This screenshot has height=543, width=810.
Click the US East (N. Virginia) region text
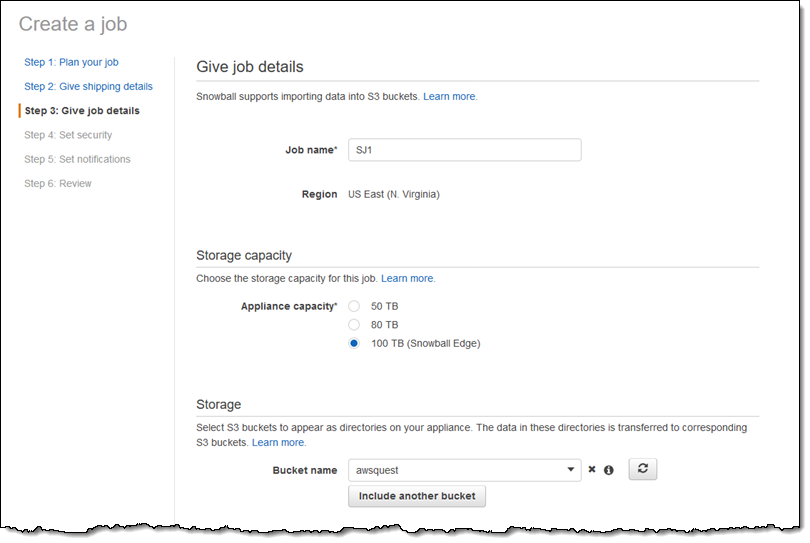[x=393, y=194]
